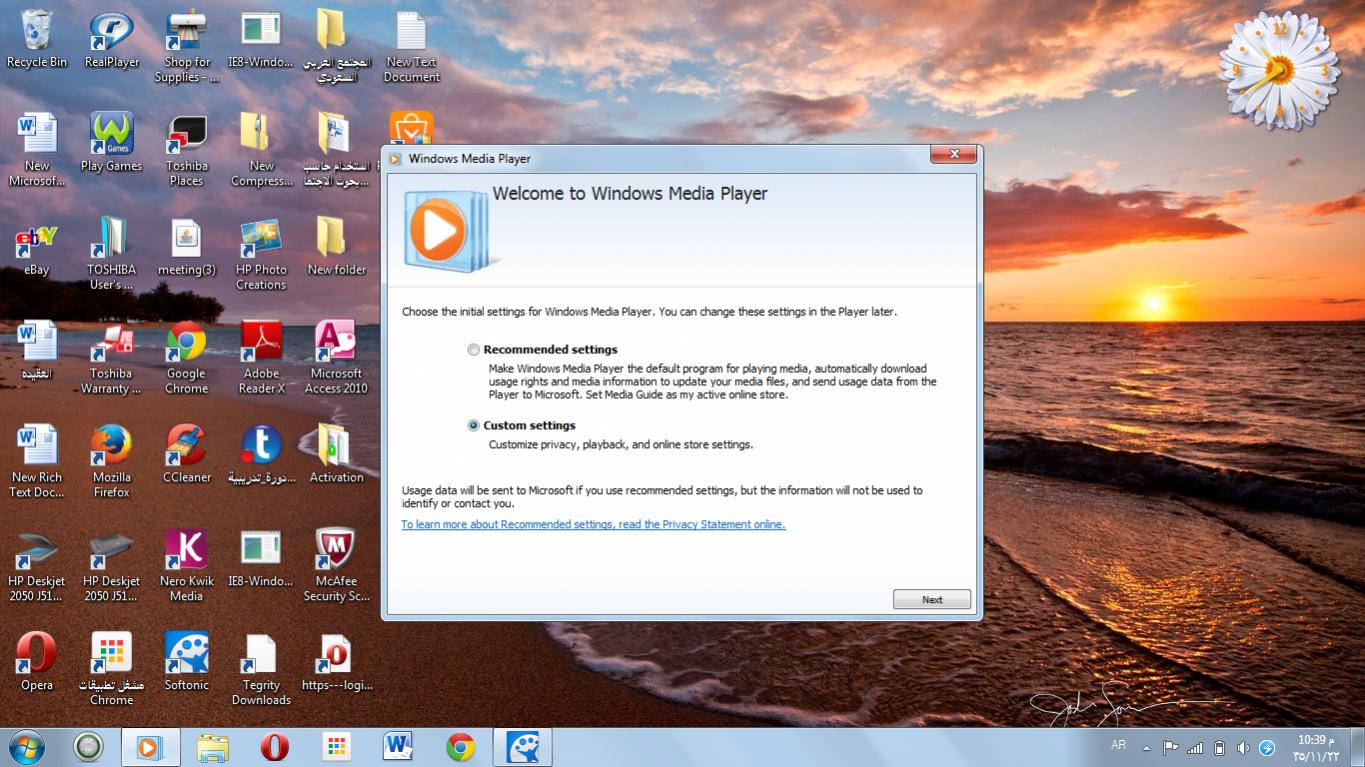Click the AR input language indicator
Screen dimensions: 1365x767
[x=1118, y=745]
